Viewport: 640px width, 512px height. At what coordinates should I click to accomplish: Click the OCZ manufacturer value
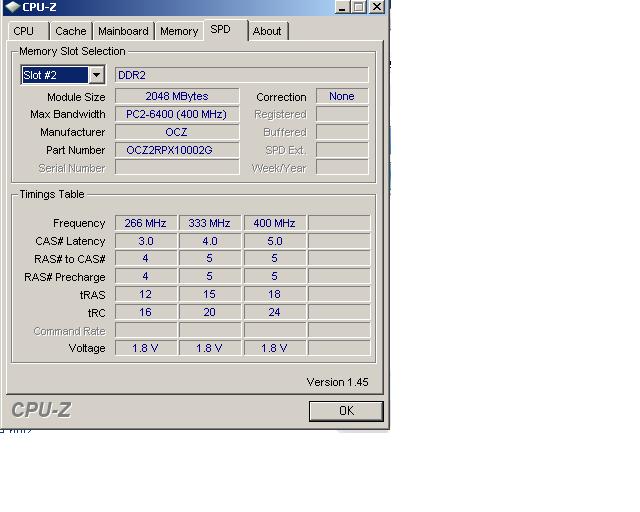click(x=177, y=132)
